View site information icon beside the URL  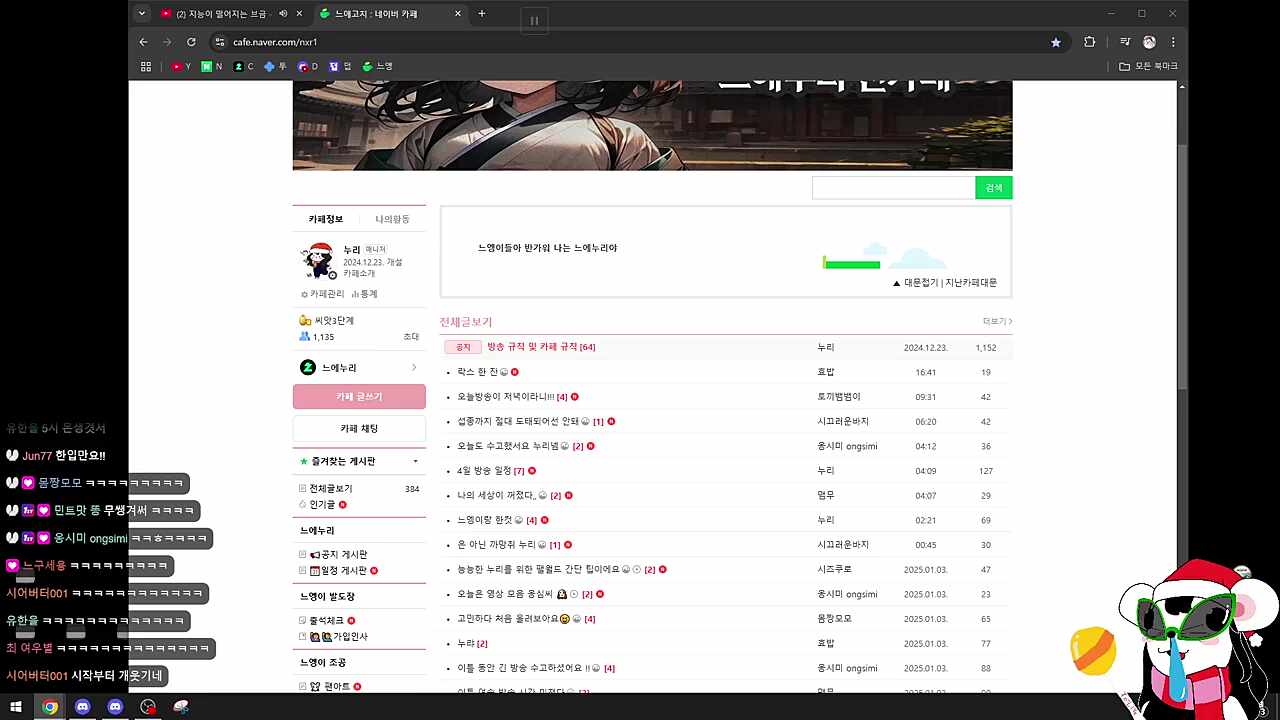point(219,42)
